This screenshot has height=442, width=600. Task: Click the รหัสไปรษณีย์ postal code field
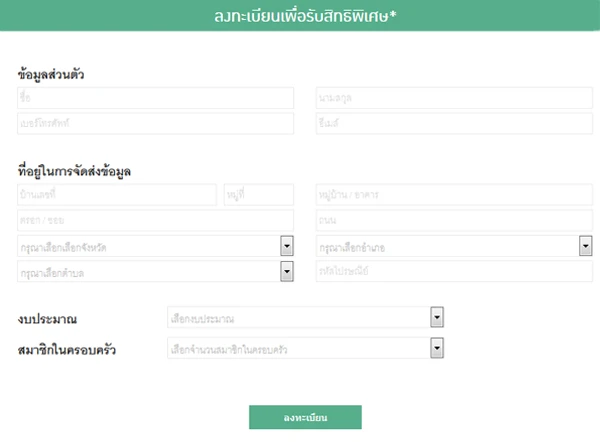pos(454,271)
